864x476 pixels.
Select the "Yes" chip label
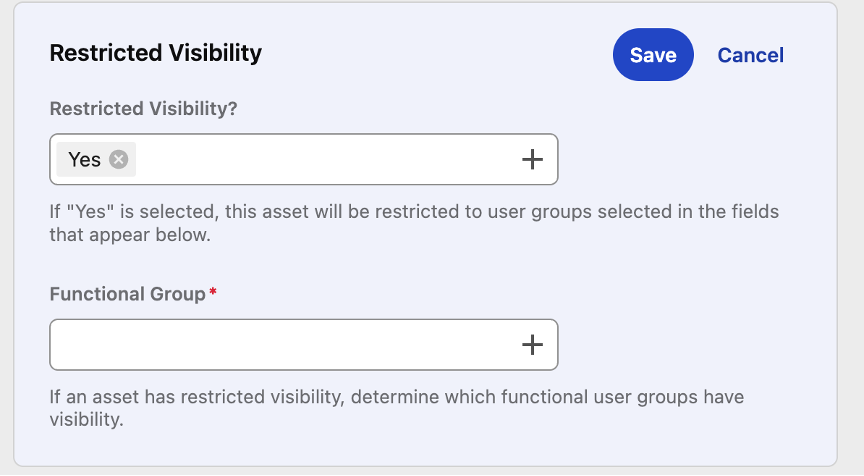(x=84, y=159)
